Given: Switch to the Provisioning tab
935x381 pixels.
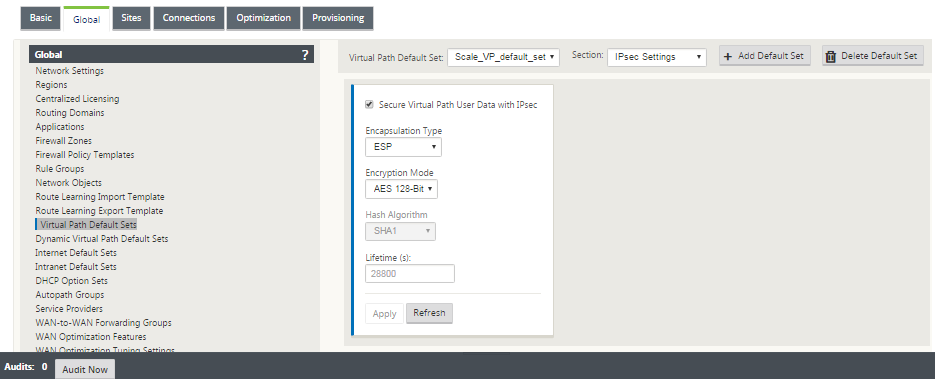Looking at the screenshot, I should [x=338, y=18].
